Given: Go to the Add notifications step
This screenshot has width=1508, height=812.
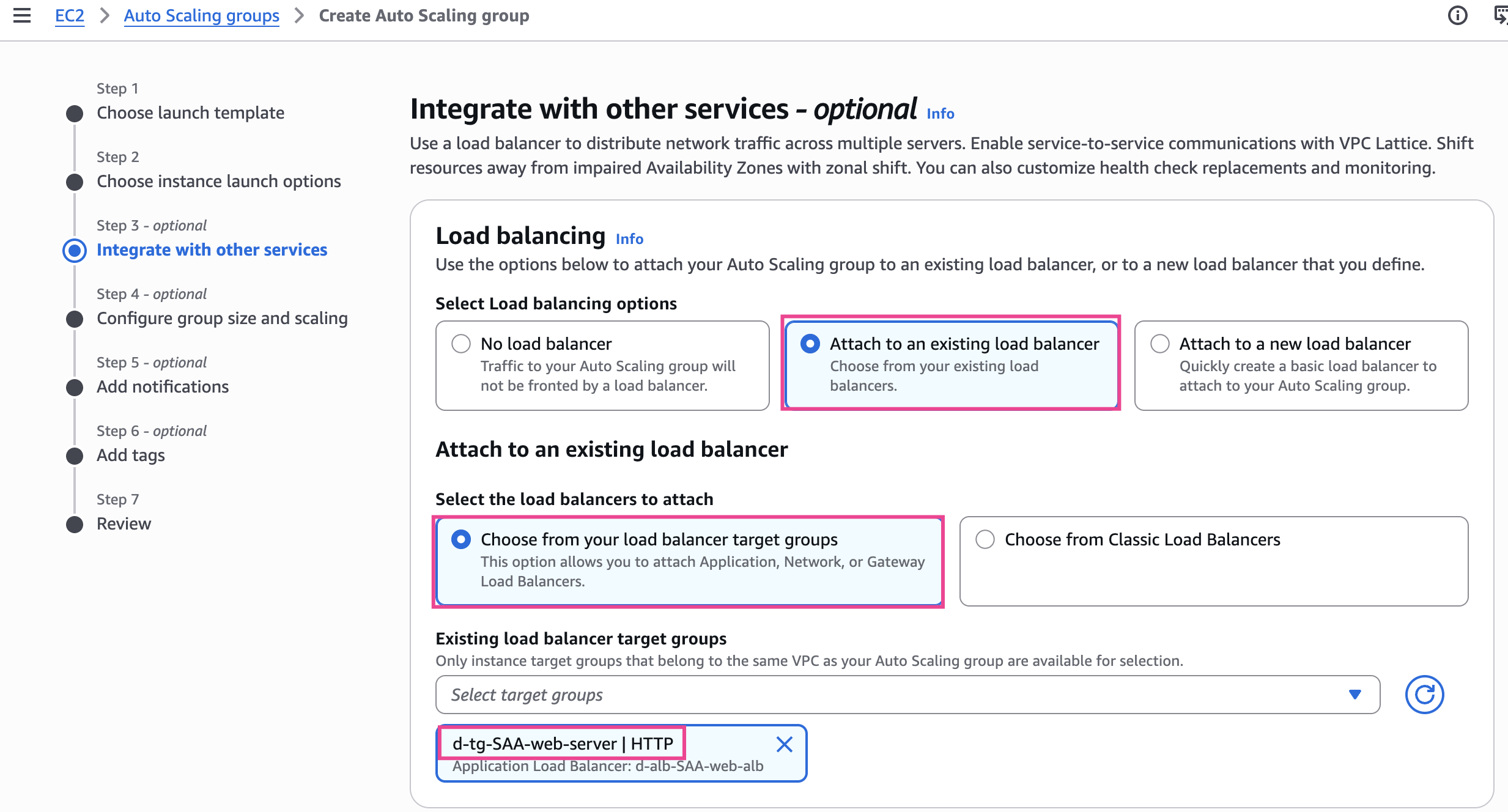Looking at the screenshot, I should (163, 387).
